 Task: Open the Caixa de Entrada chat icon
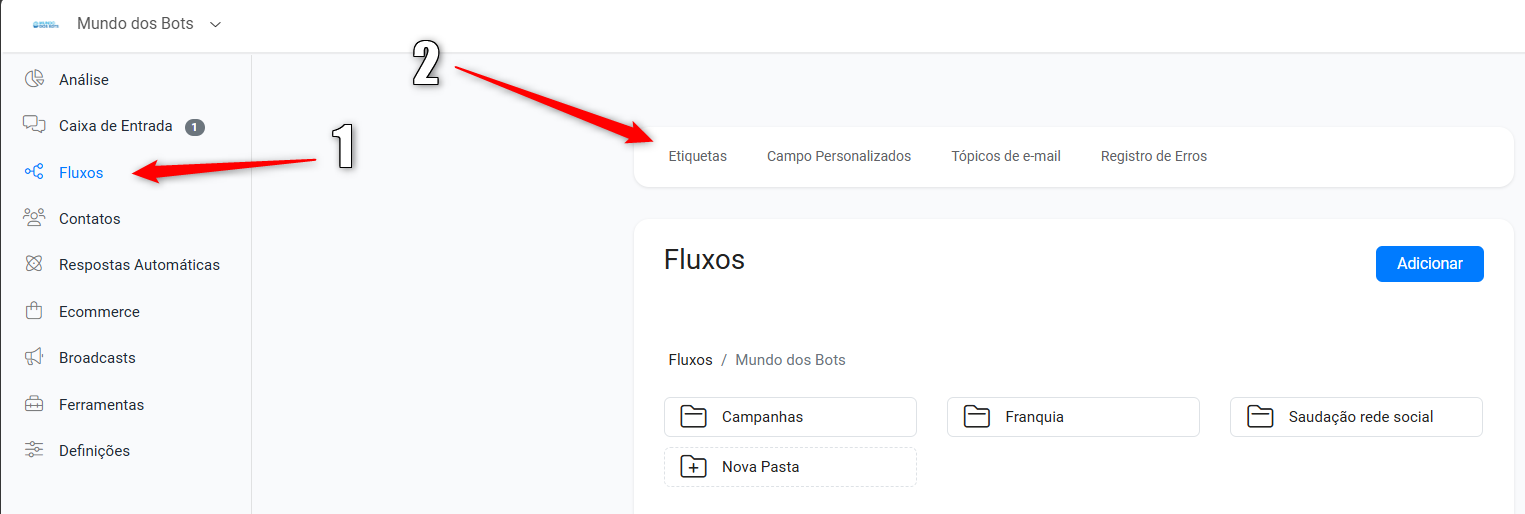pyautogui.click(x=35, y=125)
